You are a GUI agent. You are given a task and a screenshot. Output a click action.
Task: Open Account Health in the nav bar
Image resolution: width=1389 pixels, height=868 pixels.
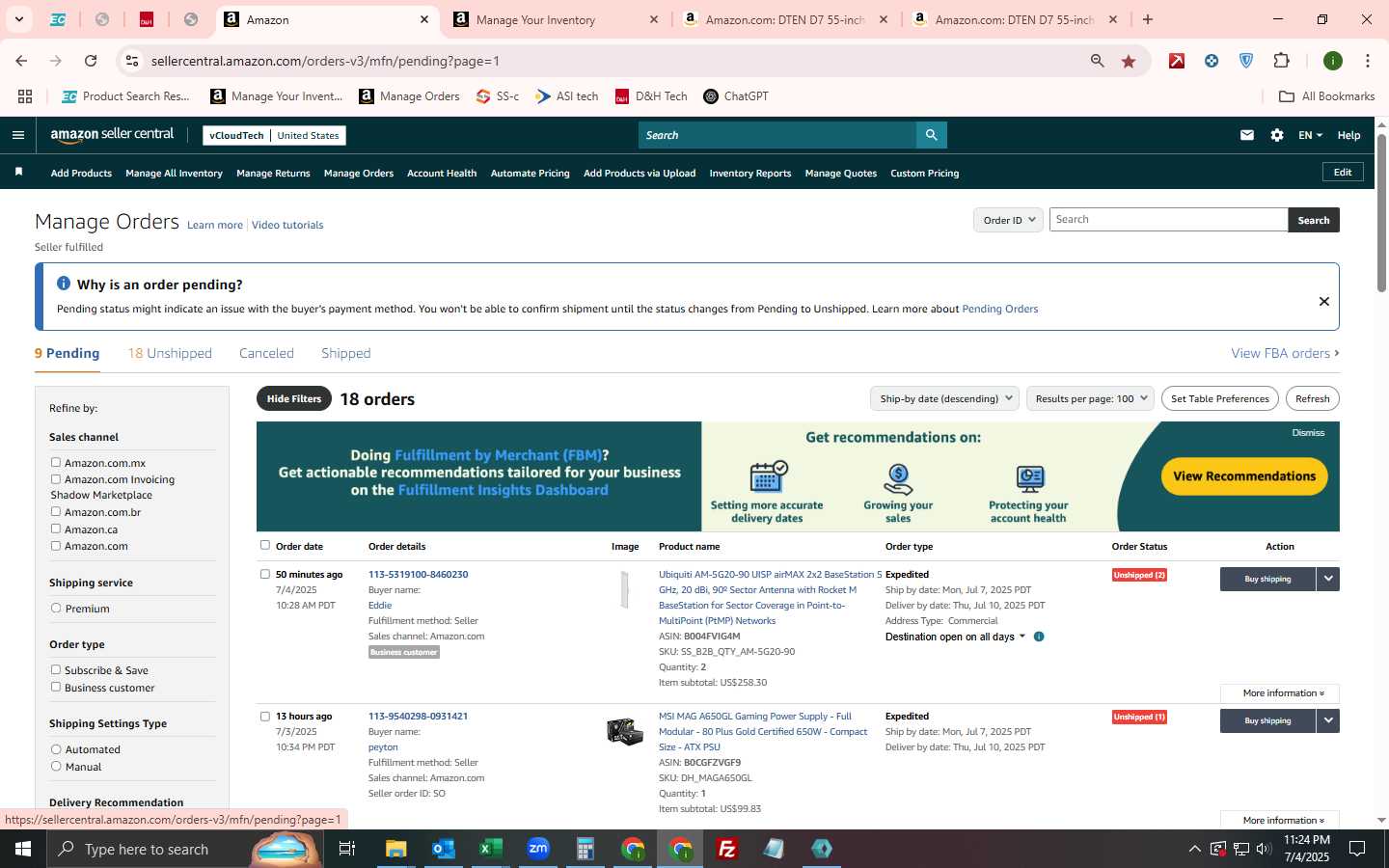click(x=442, y=174)
